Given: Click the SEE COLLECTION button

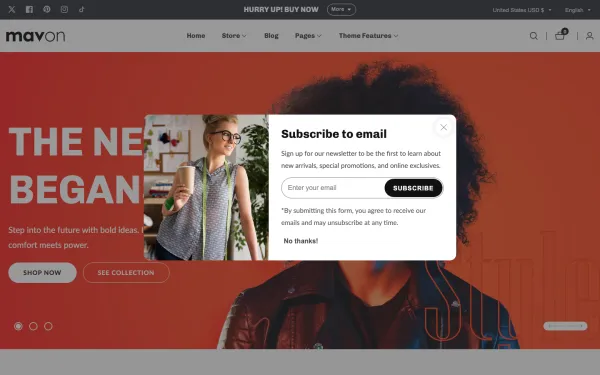Looking at the screenshot, I should click(x=126, y=272).
